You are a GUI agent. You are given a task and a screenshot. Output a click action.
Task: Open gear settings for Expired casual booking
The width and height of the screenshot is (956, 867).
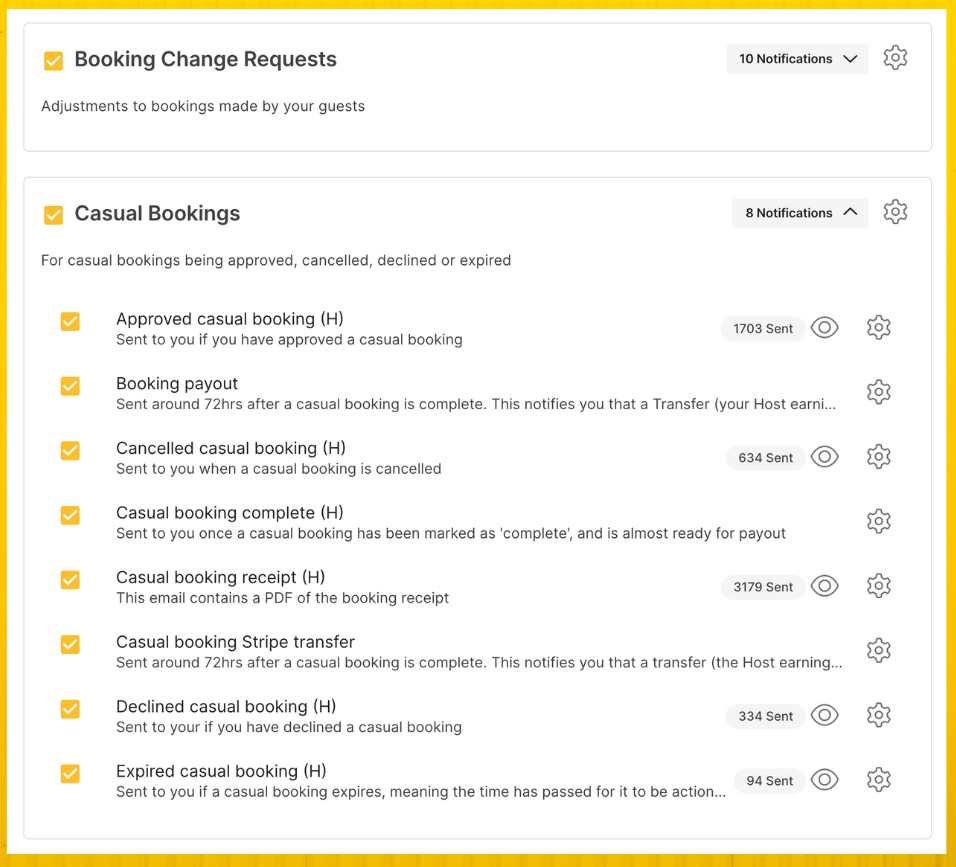coord(879,780)
